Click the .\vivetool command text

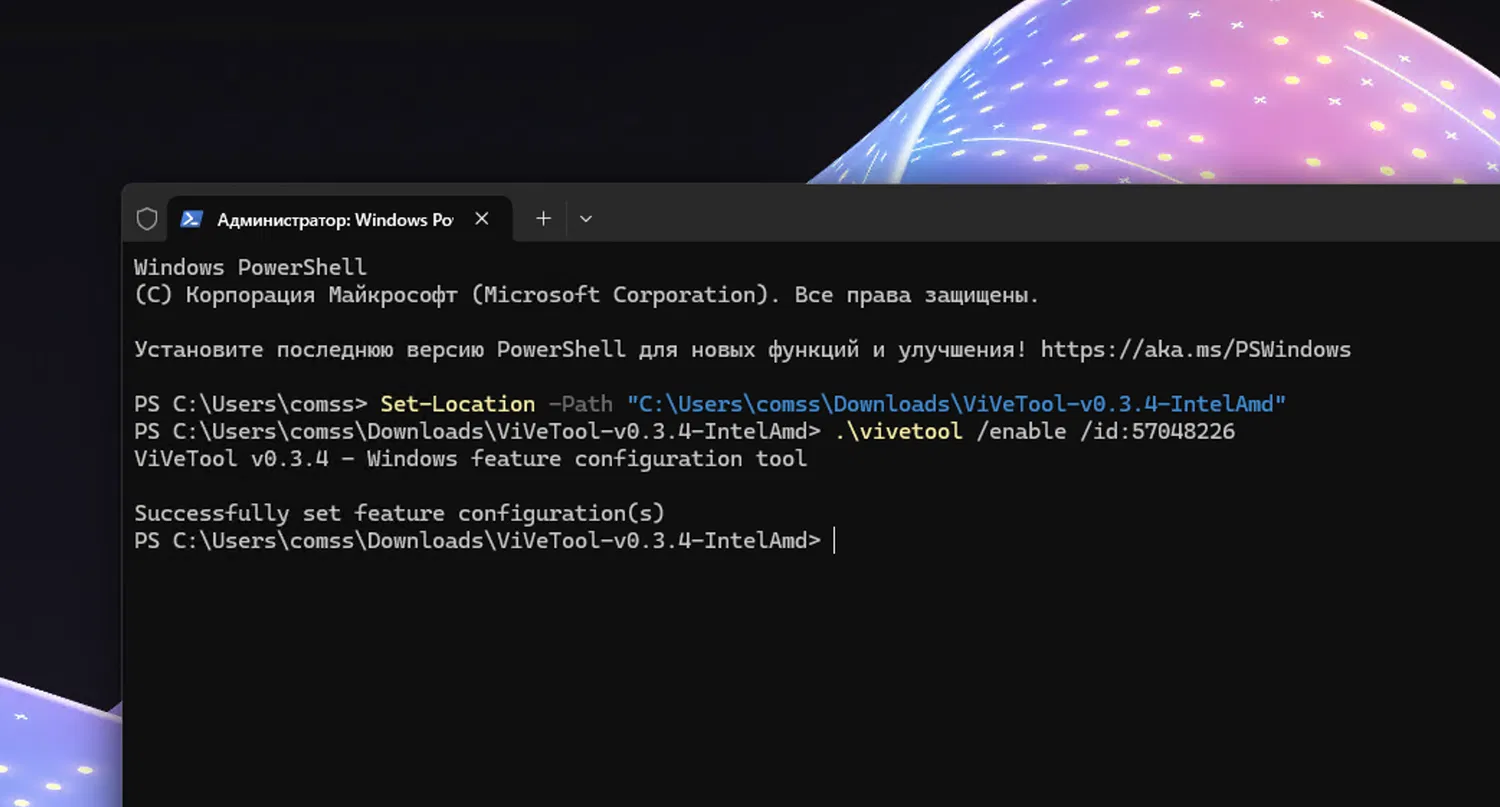(x=898, y=431)
